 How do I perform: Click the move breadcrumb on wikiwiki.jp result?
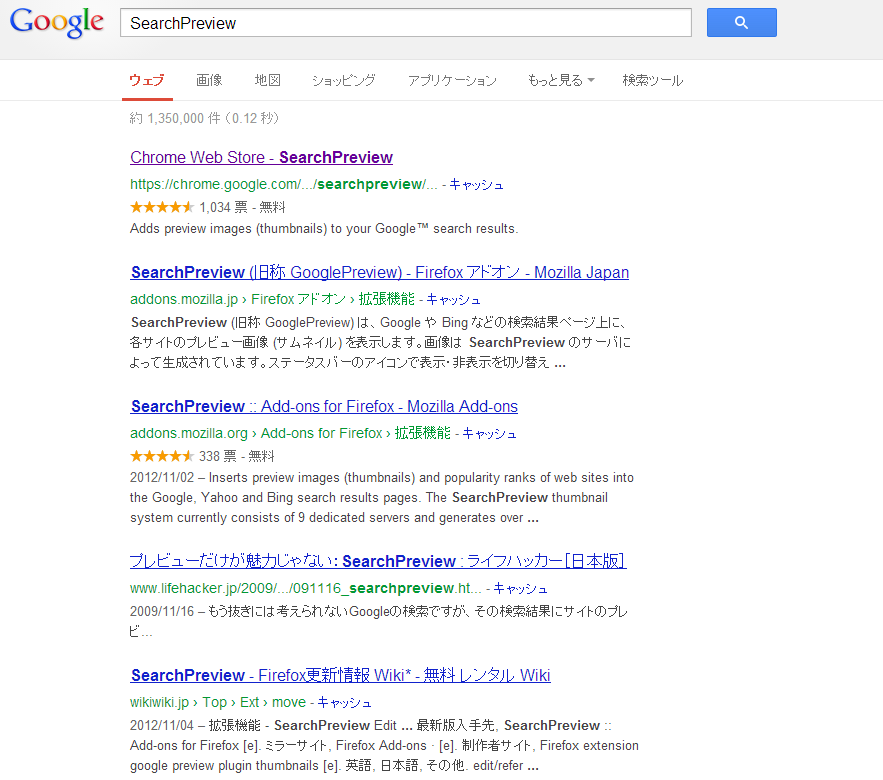pyautogui.click(x=289, y=702)
